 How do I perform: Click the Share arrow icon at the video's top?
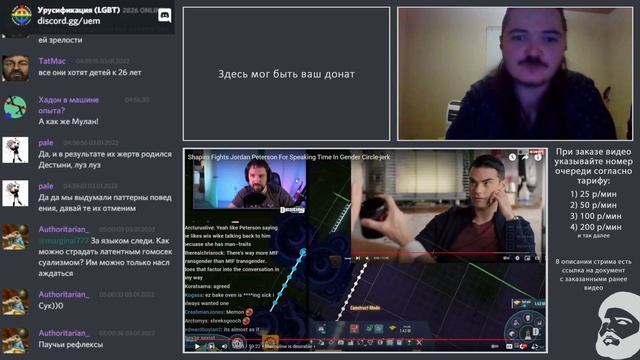(x=525, y=157)
